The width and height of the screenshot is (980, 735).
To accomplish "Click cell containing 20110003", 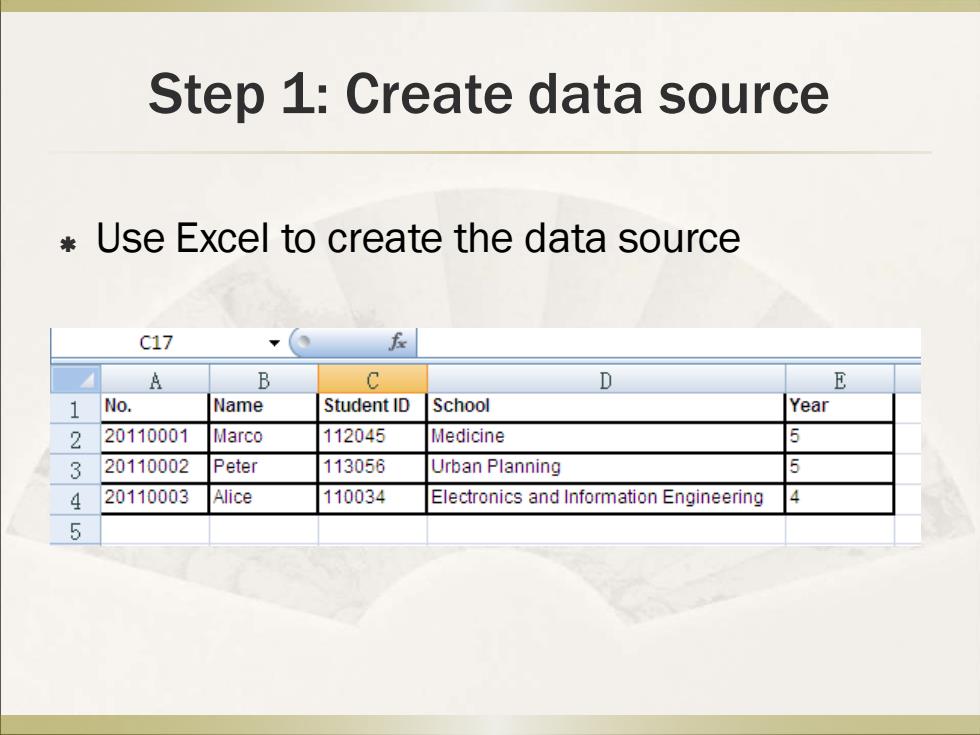I will pos(154,499).
